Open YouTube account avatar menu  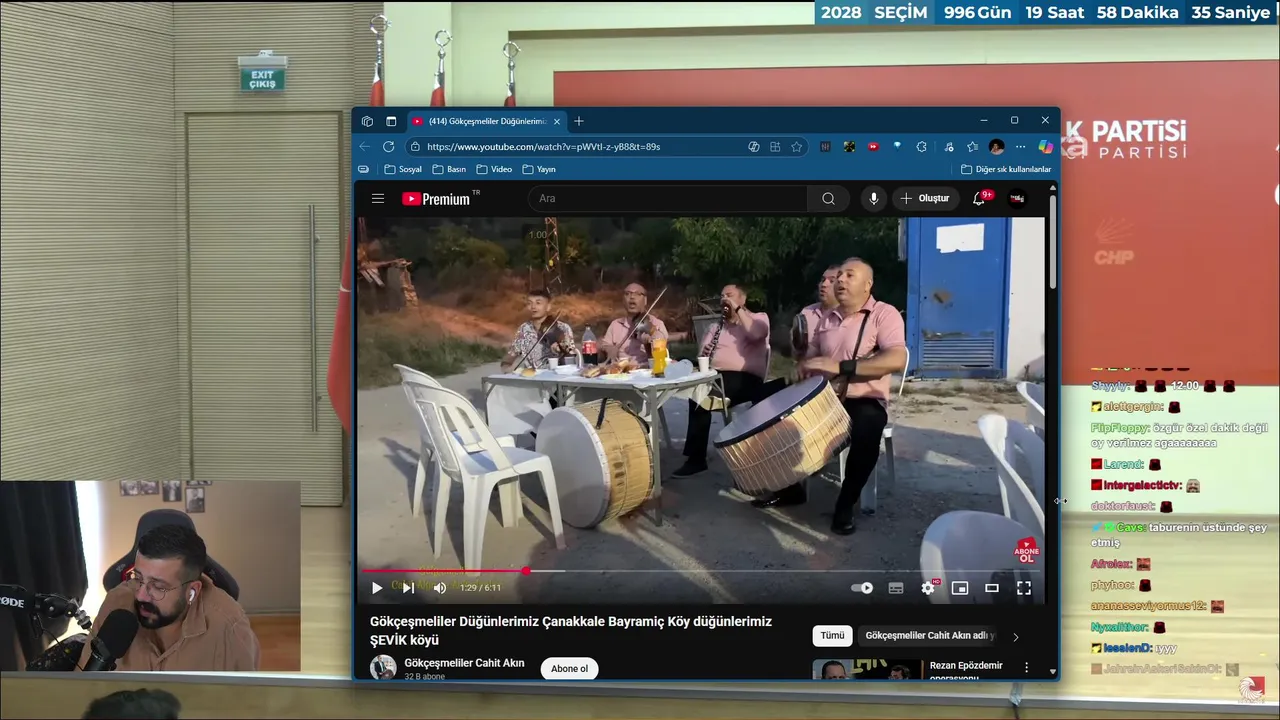click(x=1017, y=198)
